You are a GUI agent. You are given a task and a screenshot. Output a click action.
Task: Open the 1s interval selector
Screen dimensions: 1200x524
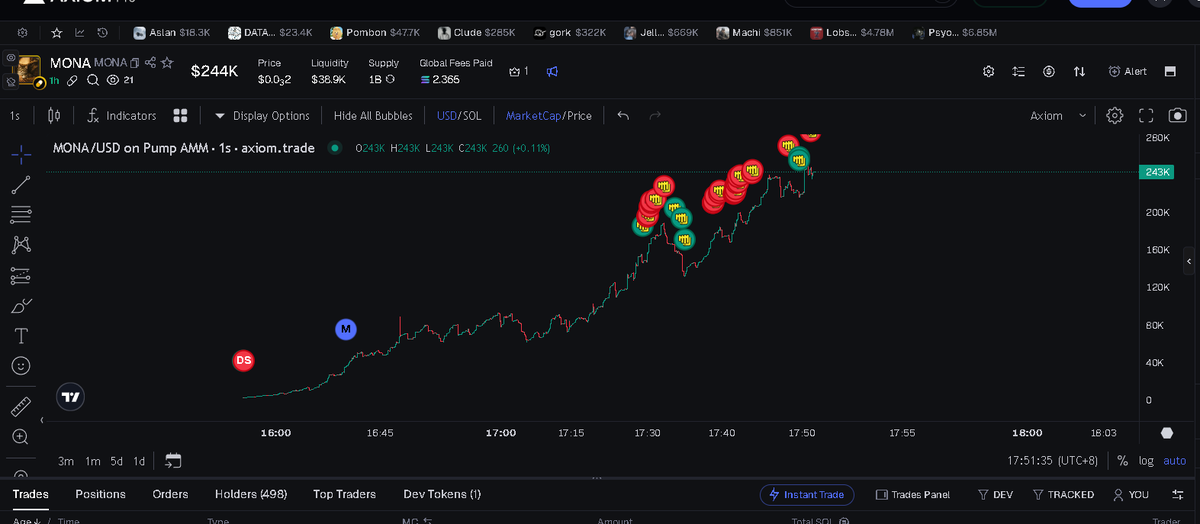pyautogui.click(x=15, y=116)
